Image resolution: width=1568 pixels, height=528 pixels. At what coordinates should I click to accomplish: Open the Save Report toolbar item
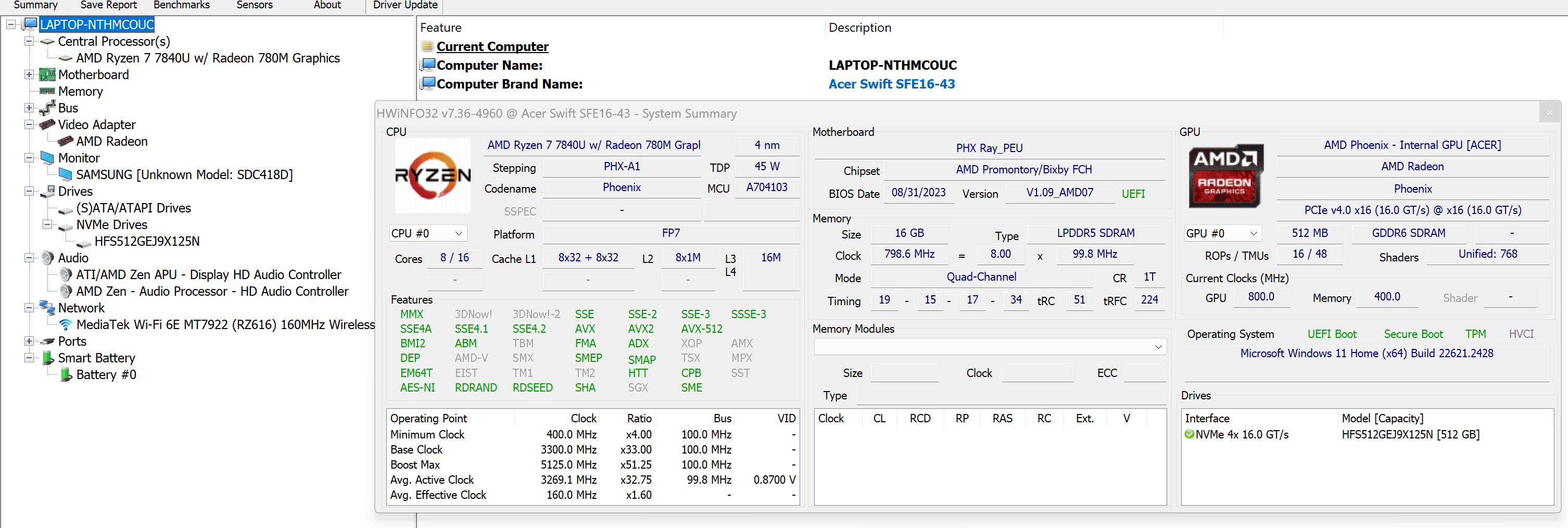108,6
